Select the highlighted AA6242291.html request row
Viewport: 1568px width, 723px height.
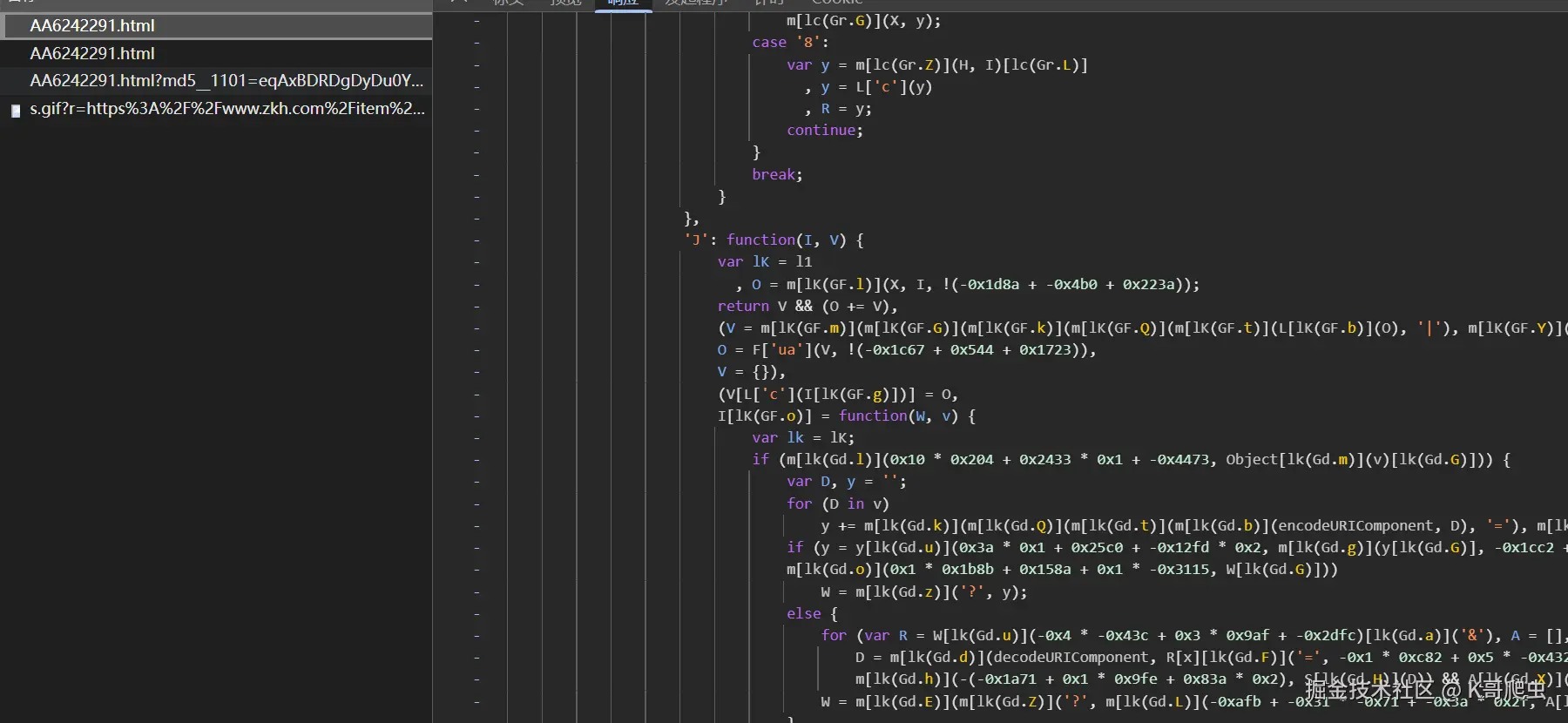pyautogui.click(x=216, y=26)
